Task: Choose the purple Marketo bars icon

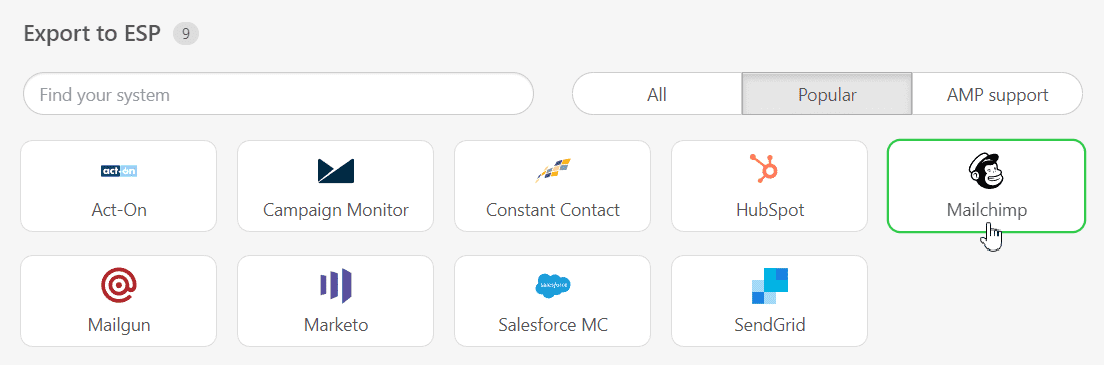Action: [336, 286]
